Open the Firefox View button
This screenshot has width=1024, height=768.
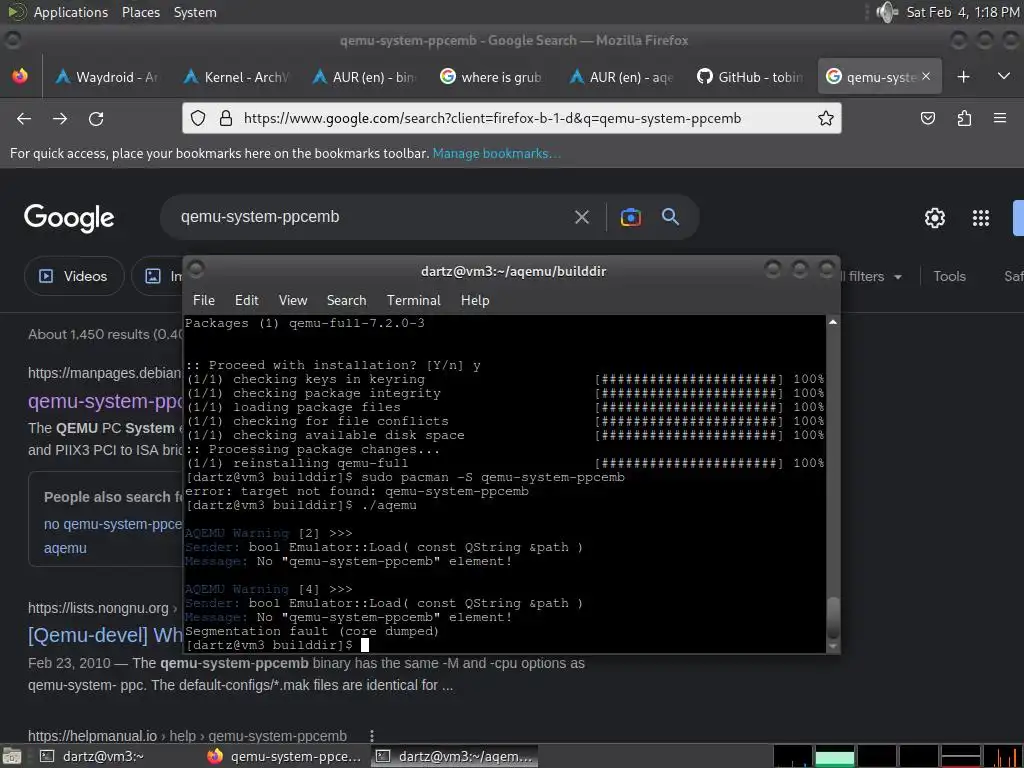[20, 76]
